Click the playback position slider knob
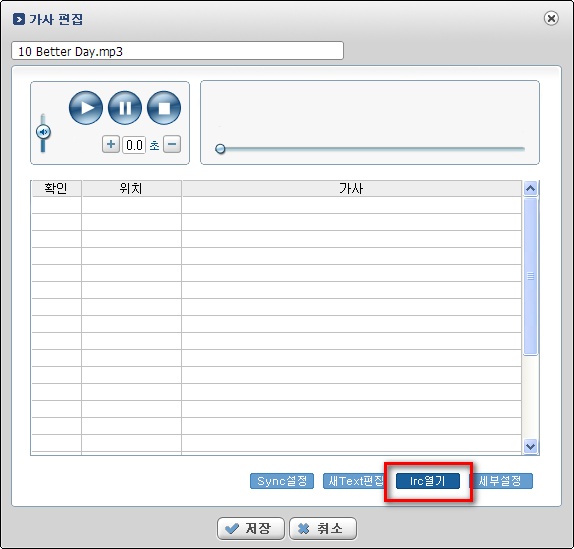Viewport: 574px width, 549px height. pyautogui.click(x=220, y=149)
